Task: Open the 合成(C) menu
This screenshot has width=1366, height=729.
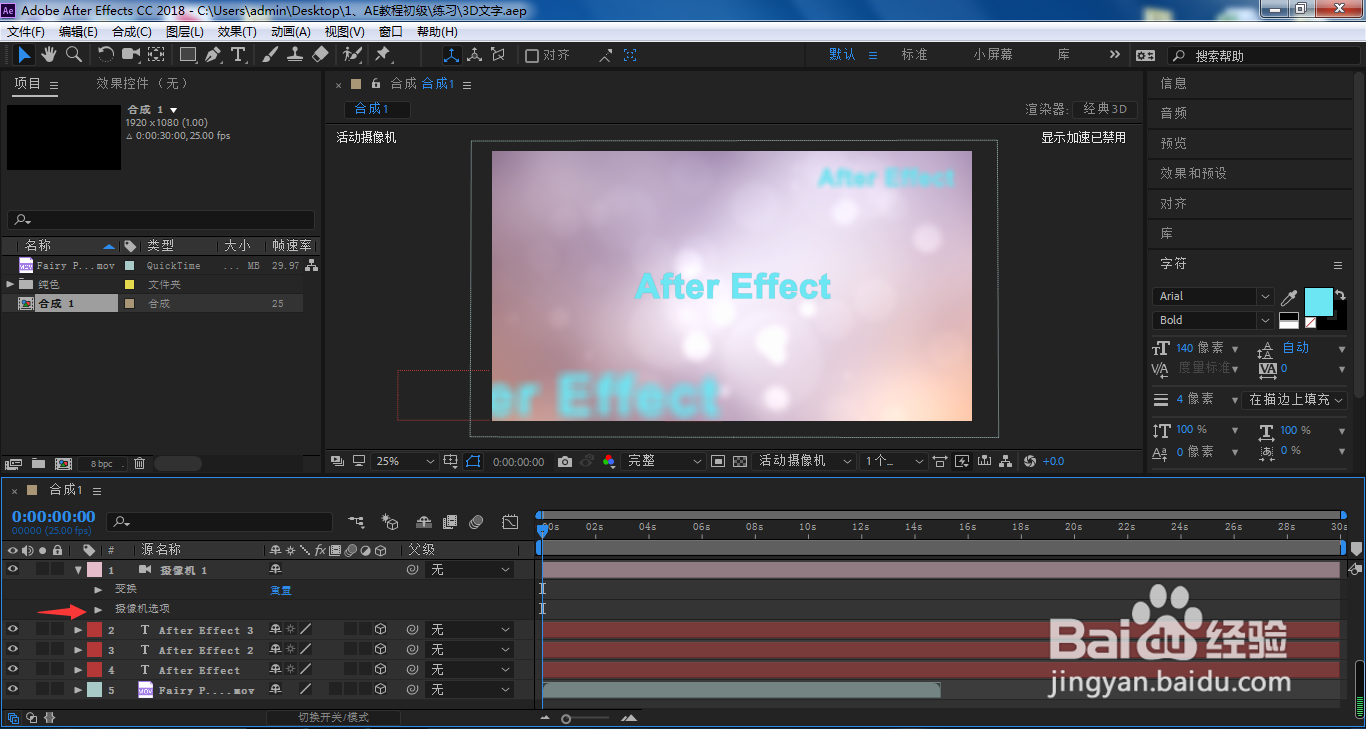Action: 132,31
